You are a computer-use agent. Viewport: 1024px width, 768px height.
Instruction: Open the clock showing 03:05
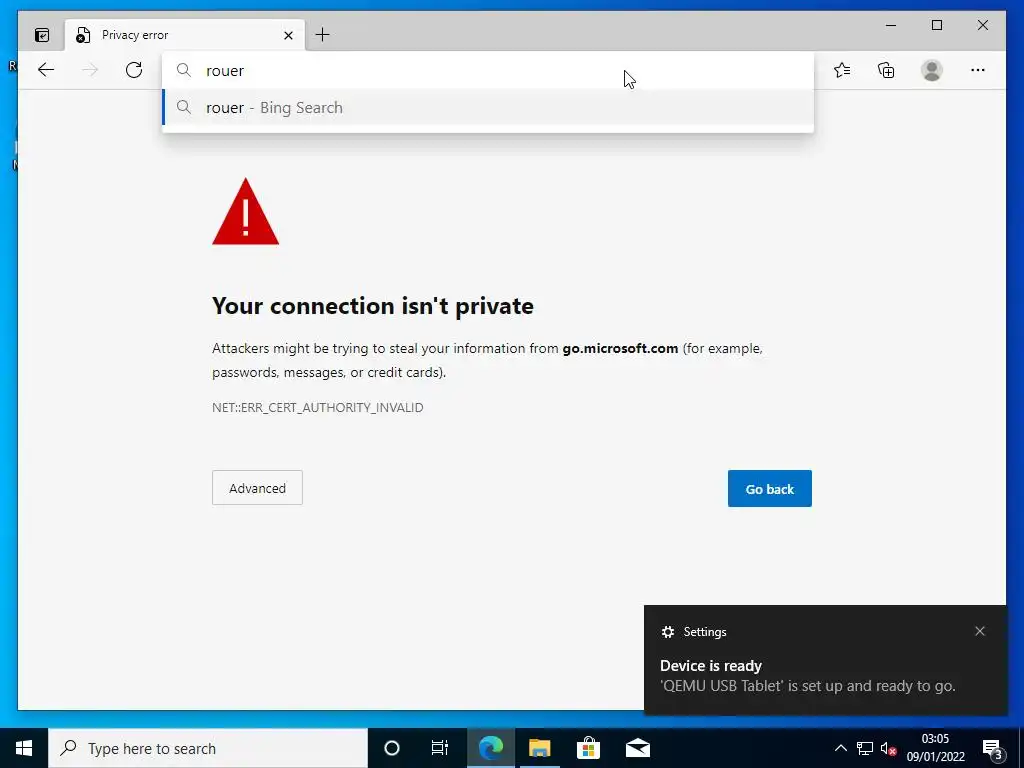(x=935, y=748)
